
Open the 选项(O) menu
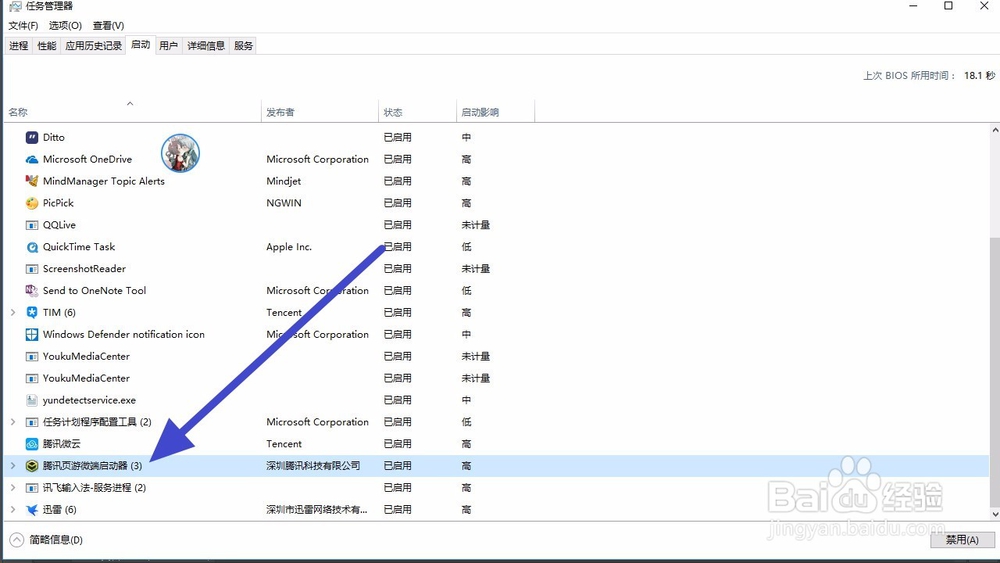[x=65, y=26]
